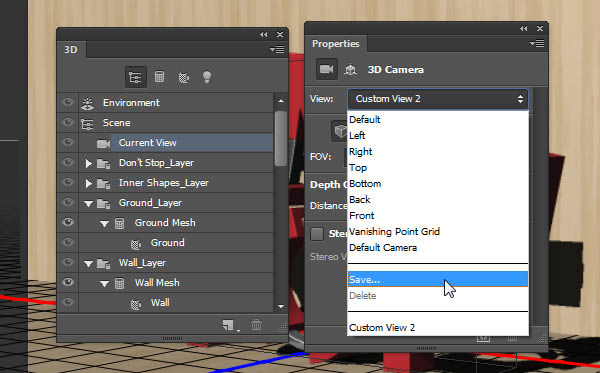The height and width of the screenshot is (373, 600).
Task: Choose Vanishing Point Grid view
Action: [438, 231]
